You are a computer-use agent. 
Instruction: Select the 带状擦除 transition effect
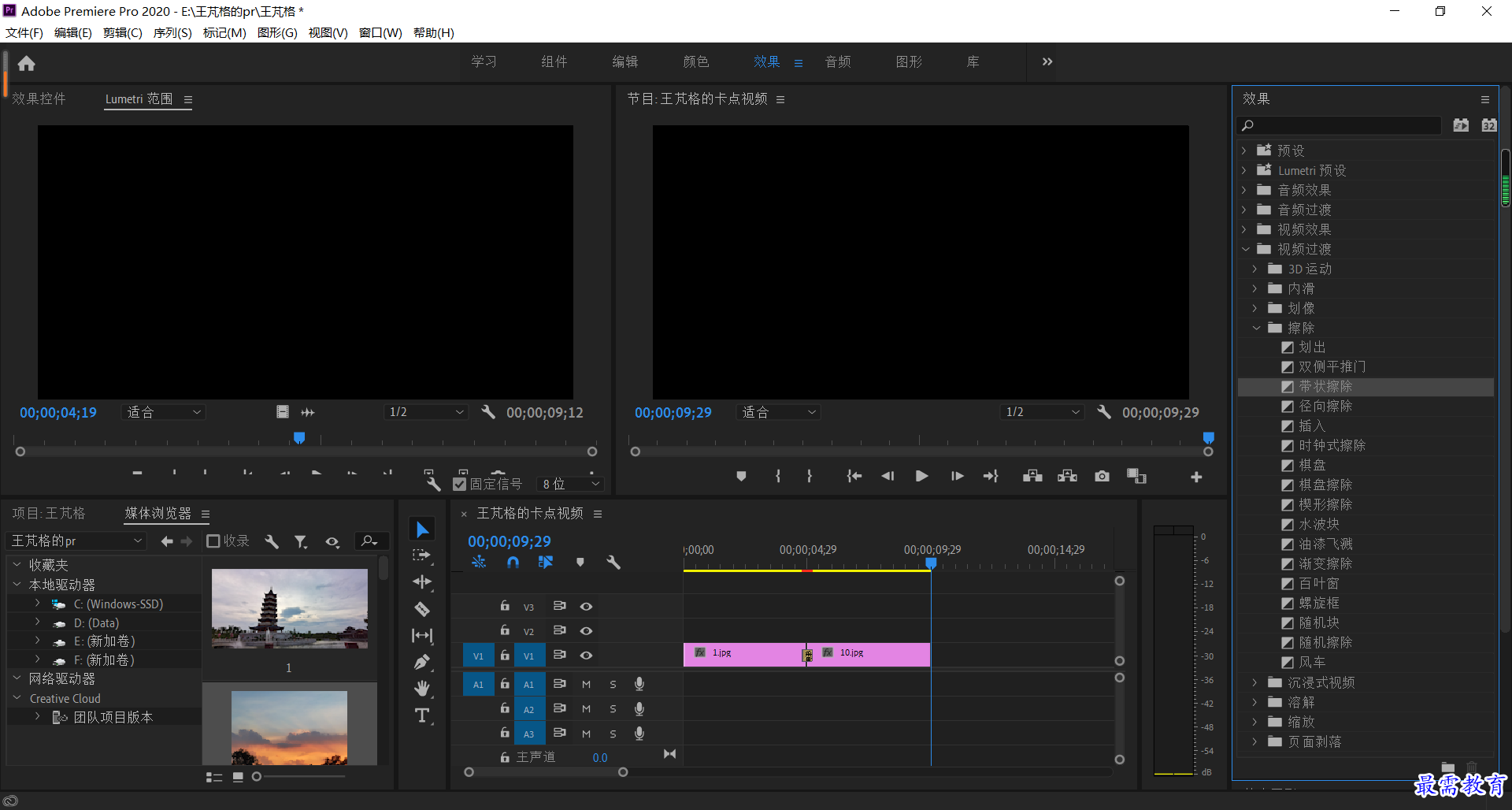click(x=1325, y=386)
